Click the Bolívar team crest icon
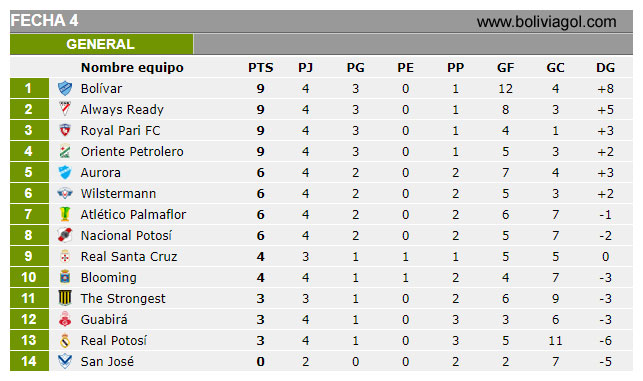This screenshot has width=643, height=381. tap(65, 88)
